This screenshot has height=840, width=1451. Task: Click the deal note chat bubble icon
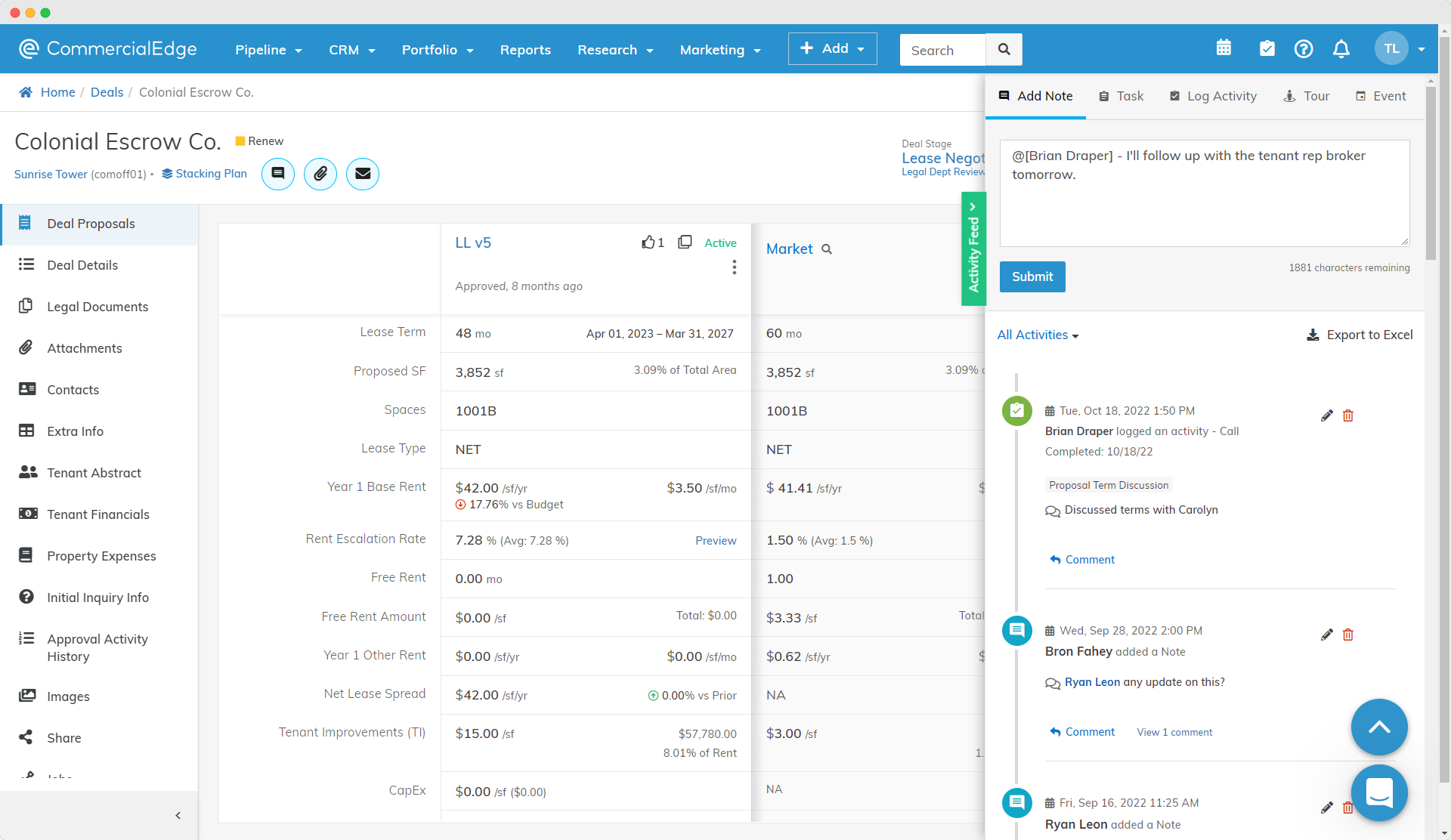click(278, 174)
